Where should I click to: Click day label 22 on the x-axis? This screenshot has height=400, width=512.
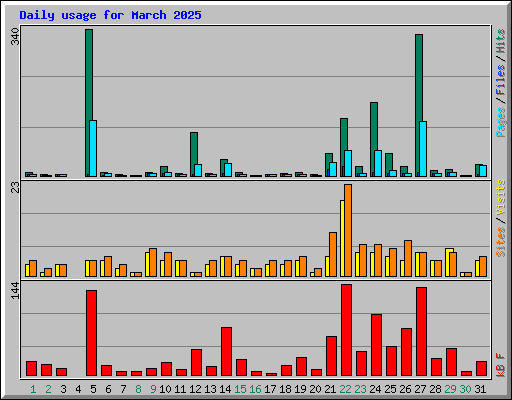coord(345,389)
